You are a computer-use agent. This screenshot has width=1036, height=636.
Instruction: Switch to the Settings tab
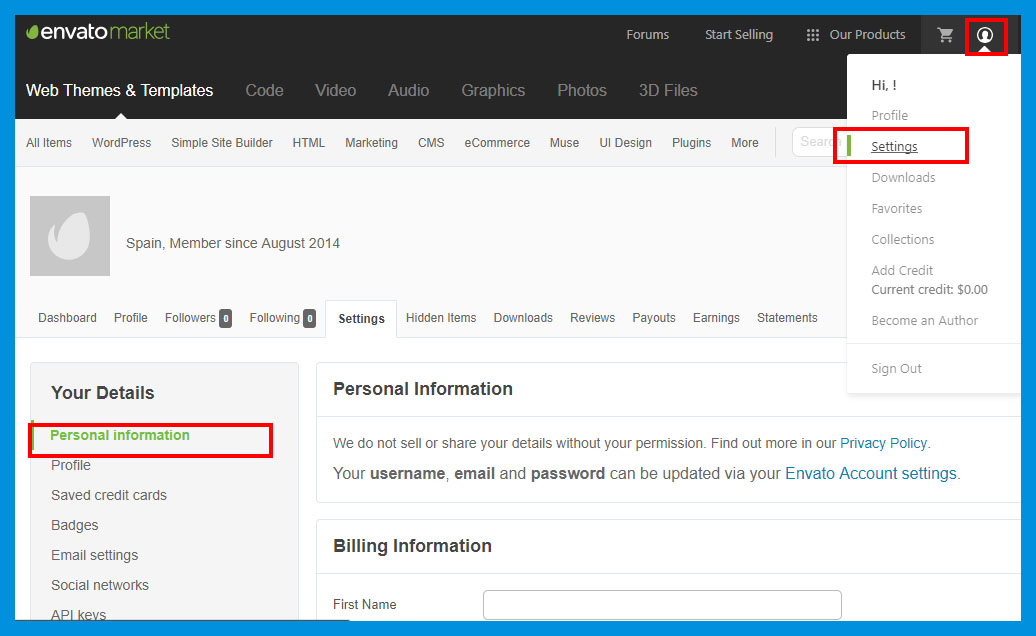tap(361, 319)
